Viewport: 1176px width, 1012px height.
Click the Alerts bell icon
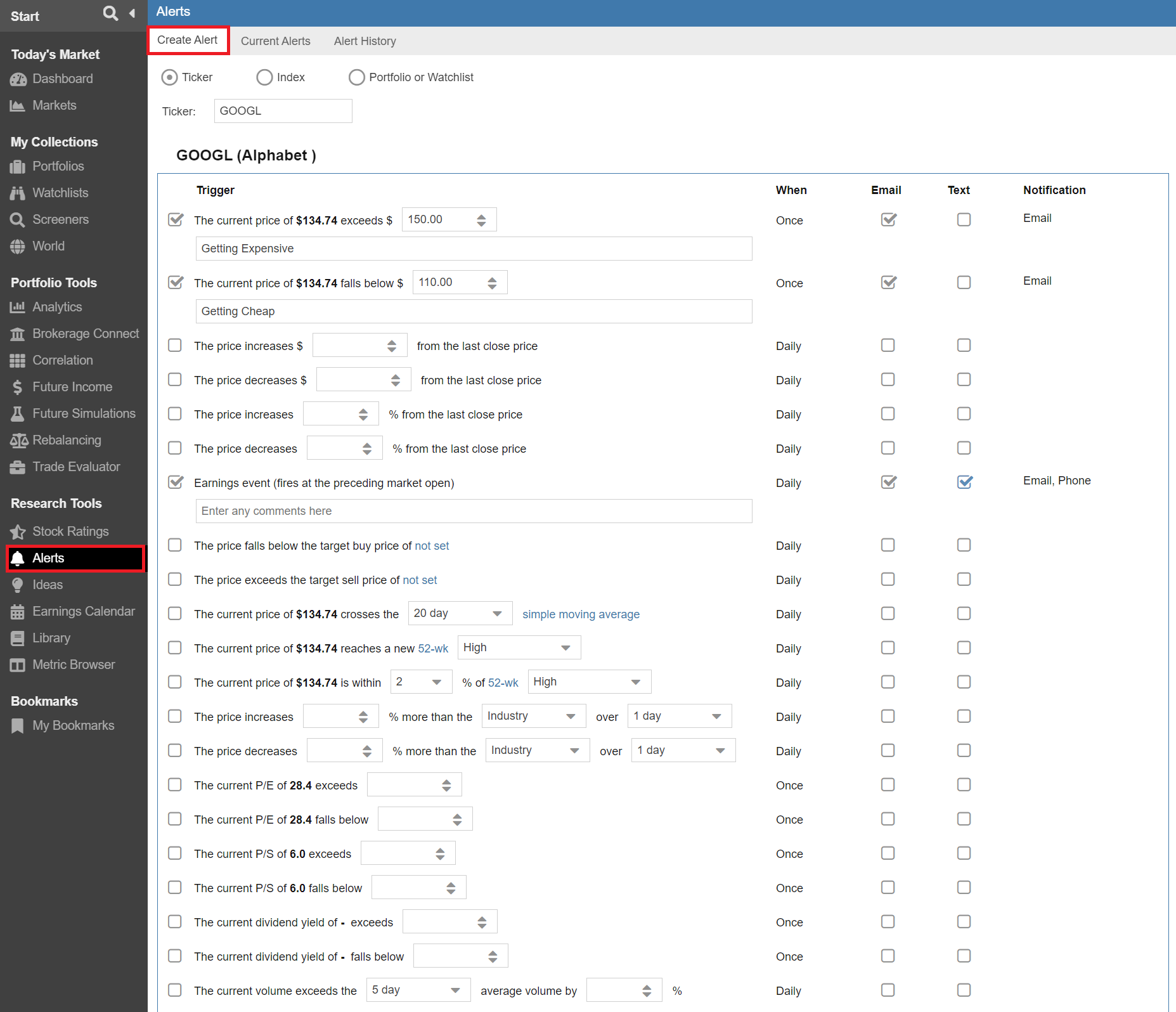18,559
